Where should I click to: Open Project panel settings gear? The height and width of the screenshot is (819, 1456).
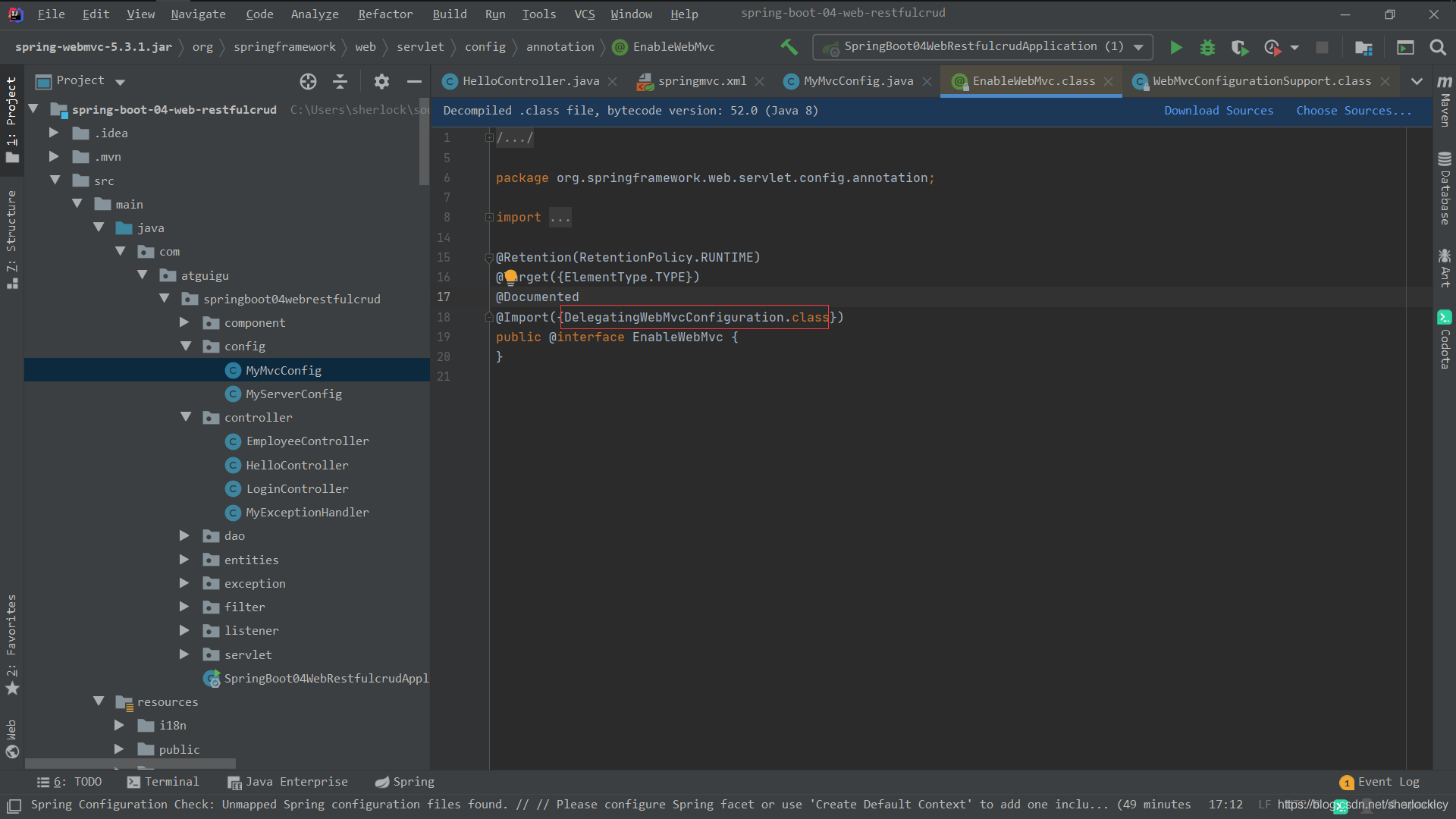pyautogui.click(x=381, y=81)
